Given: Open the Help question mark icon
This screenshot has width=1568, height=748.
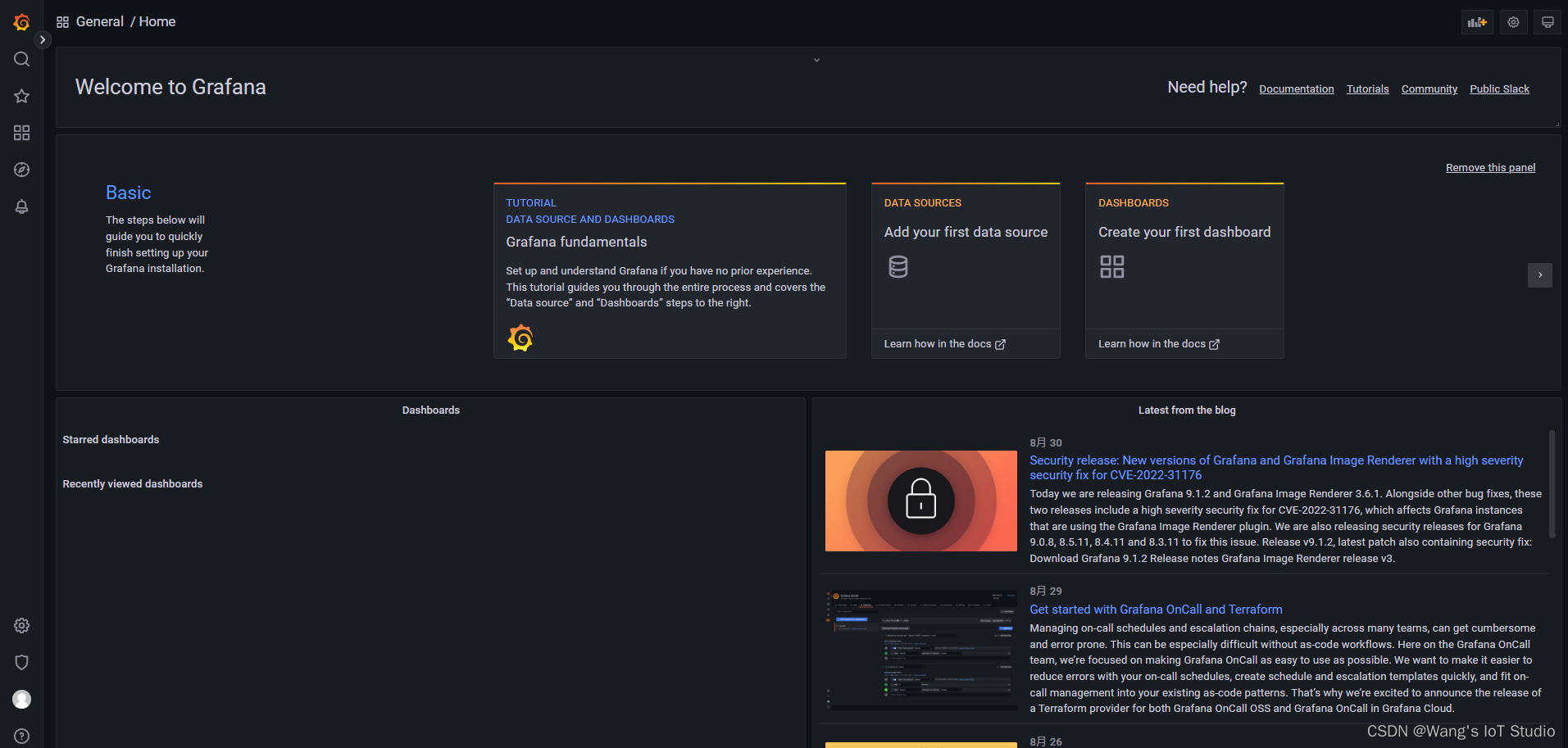Looking at the screenshot, I should pos(21,735).
